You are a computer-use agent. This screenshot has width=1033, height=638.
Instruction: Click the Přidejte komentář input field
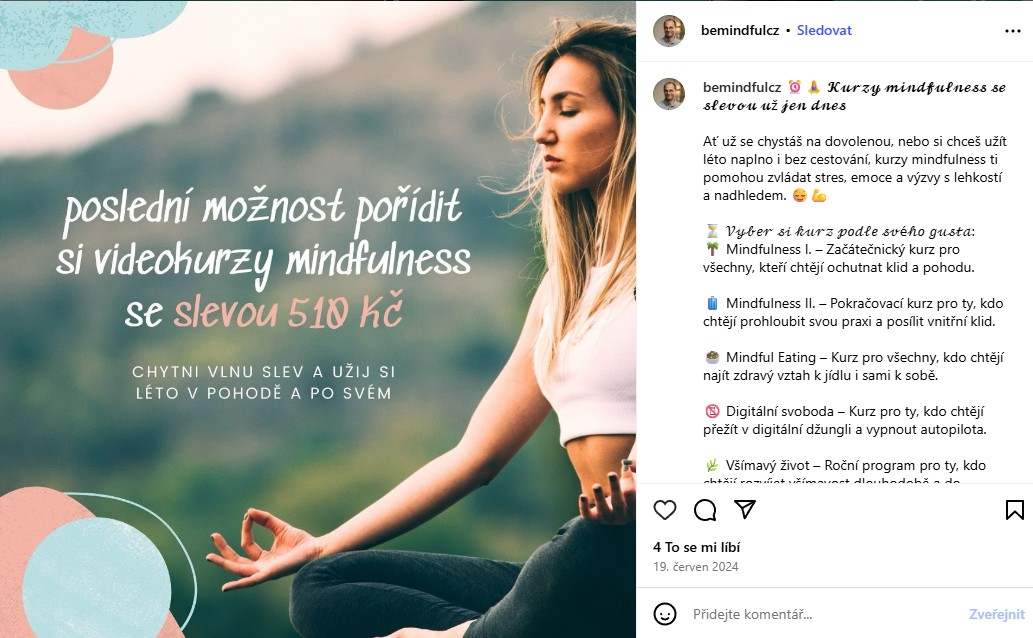pyautogui.click(x=824, y=614)
